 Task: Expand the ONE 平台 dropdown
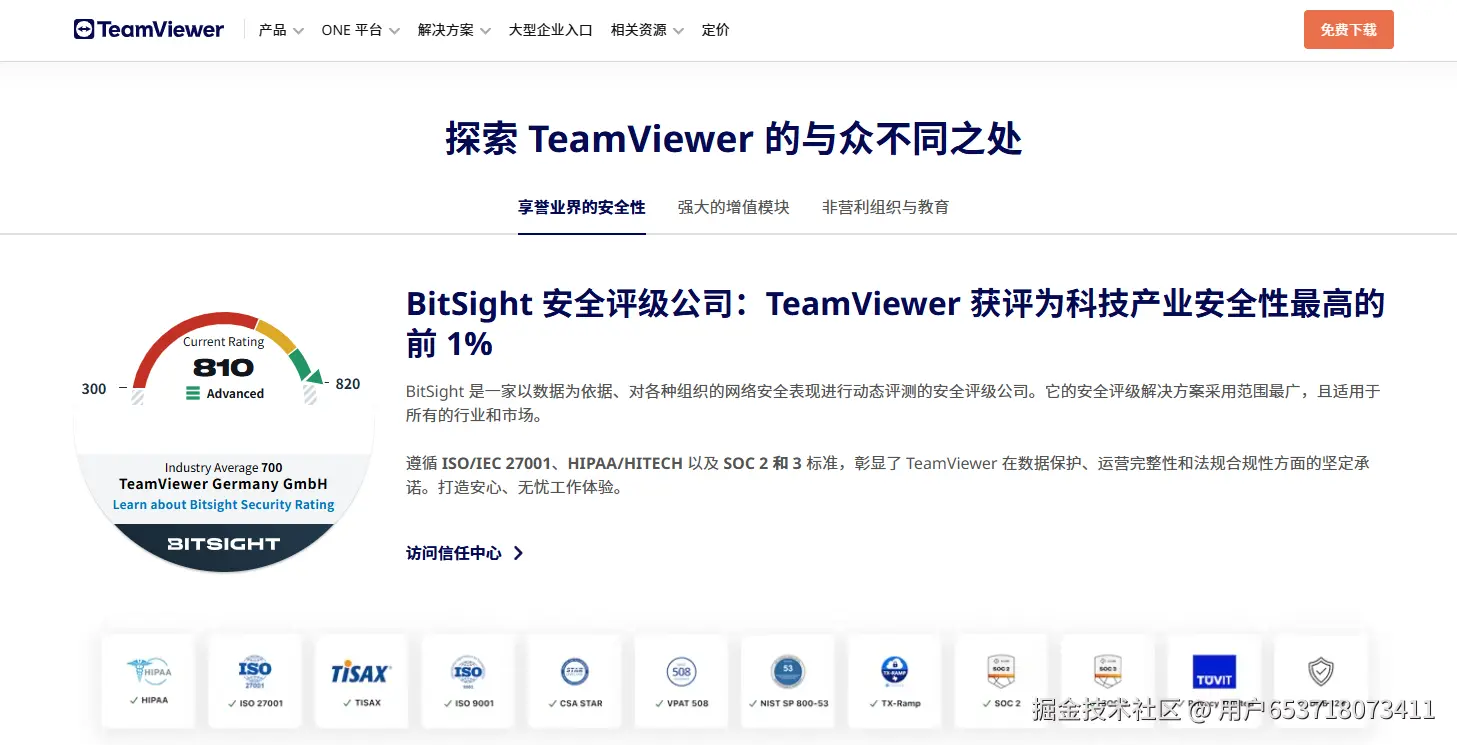[x=361, y=30]
